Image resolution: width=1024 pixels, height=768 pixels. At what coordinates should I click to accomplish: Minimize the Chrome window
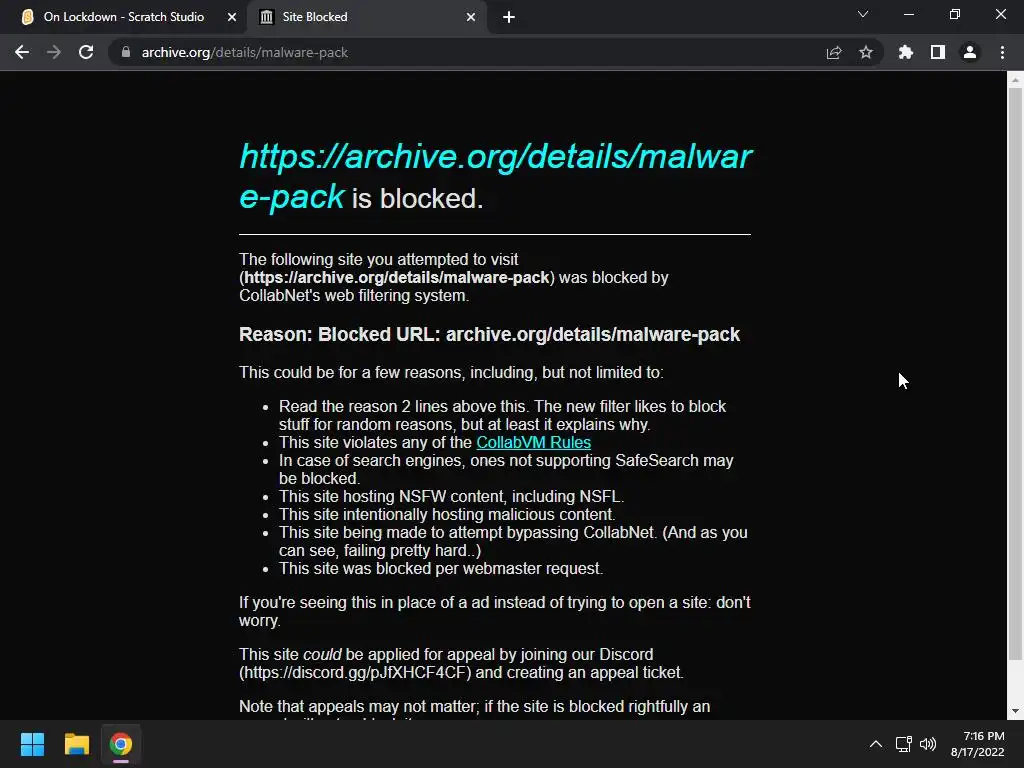908,14
